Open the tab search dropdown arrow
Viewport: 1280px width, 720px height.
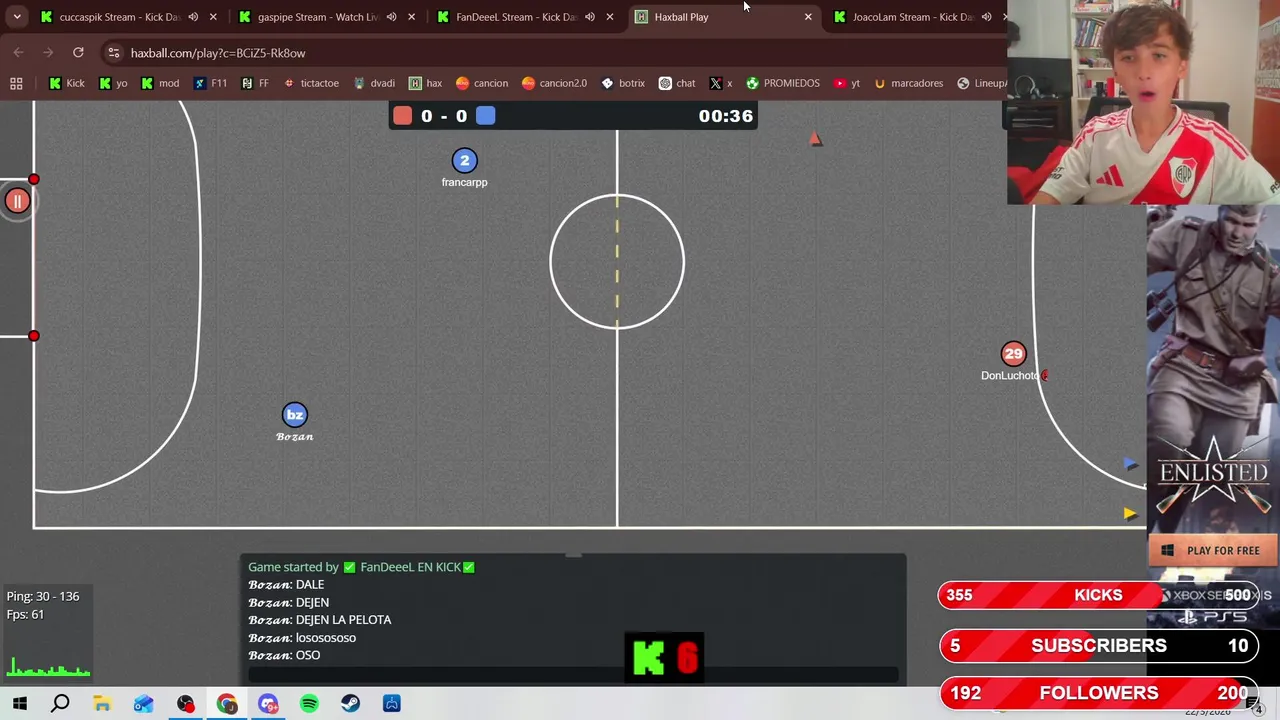17,17
